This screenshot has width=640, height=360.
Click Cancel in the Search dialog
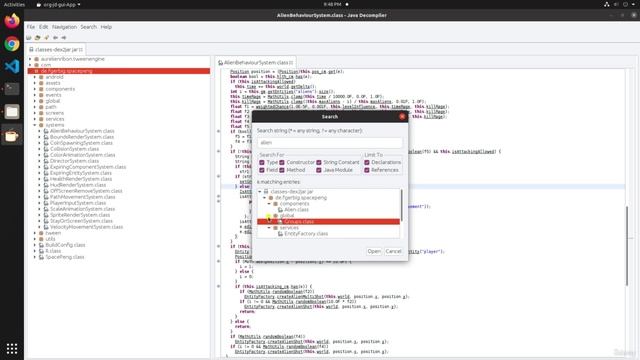[x=393, y=251]
